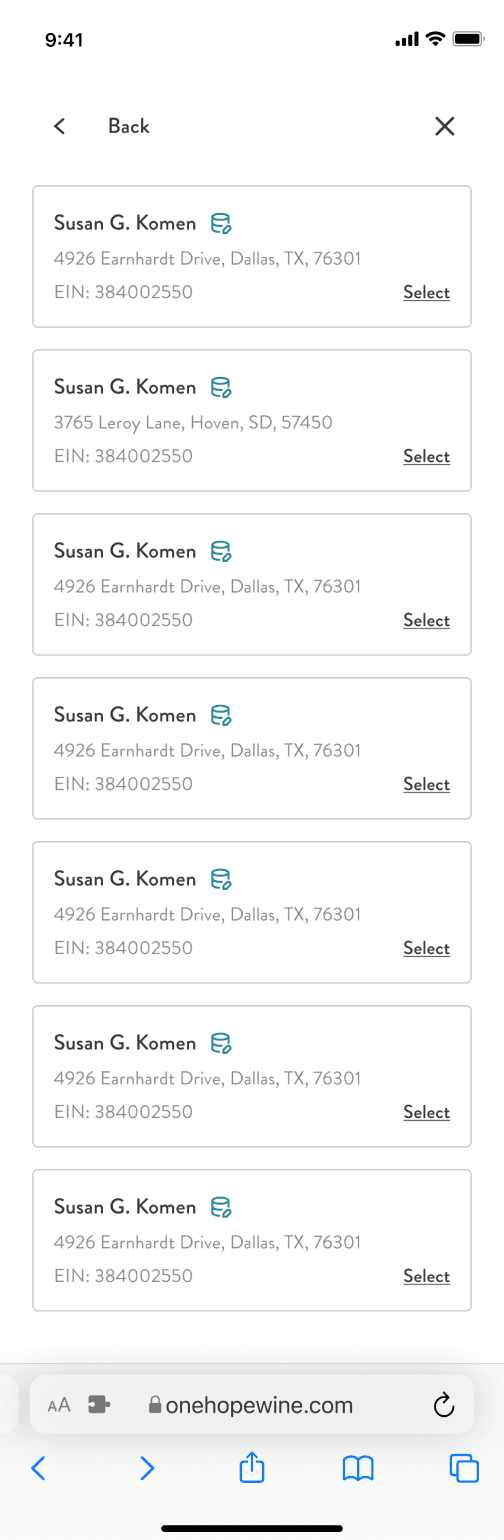This screenshot has height=1540, width=504.
Task: Click database icon on last Susan G. Komen card
Action: 221,1207
